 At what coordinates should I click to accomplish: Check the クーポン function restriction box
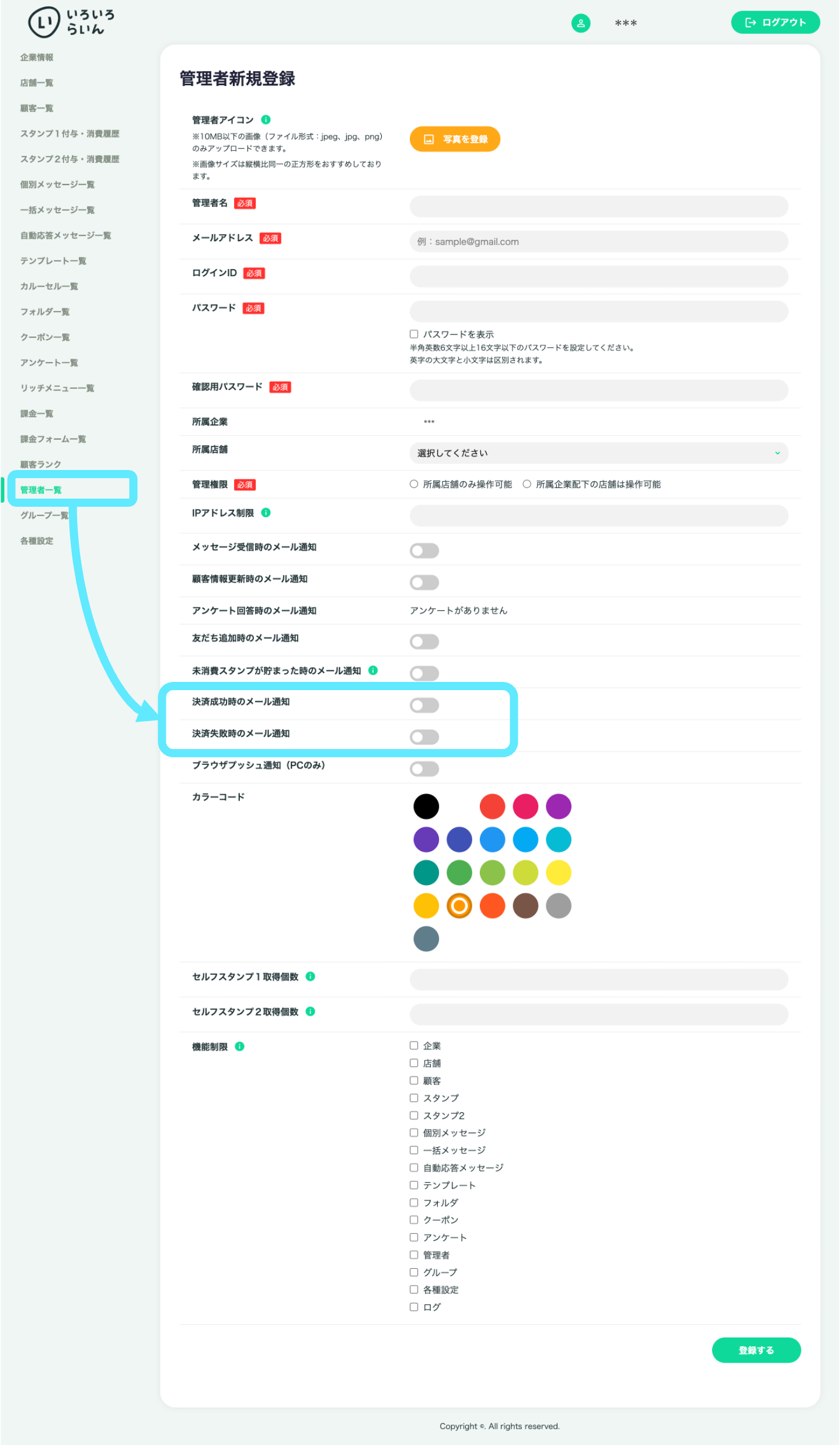pyautogui.click(x=414, y=1220)
